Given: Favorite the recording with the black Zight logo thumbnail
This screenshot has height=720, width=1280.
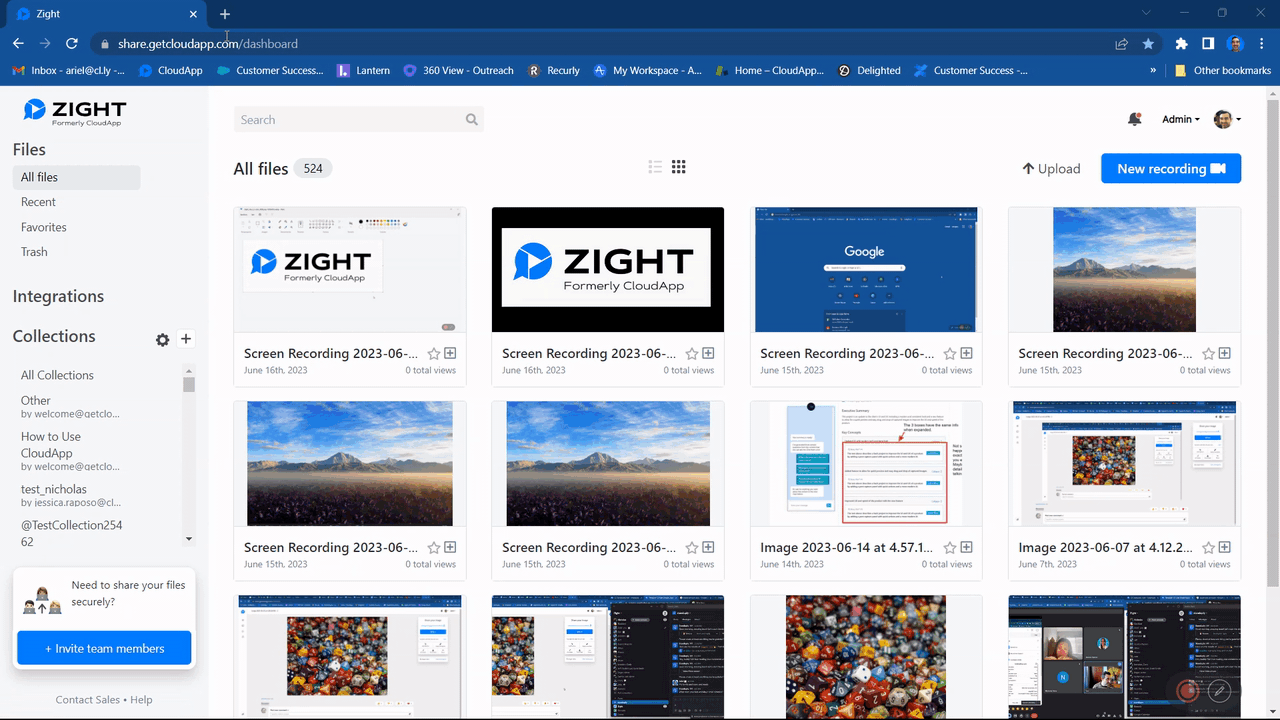Looking at the screenshot, I should 692,353.
